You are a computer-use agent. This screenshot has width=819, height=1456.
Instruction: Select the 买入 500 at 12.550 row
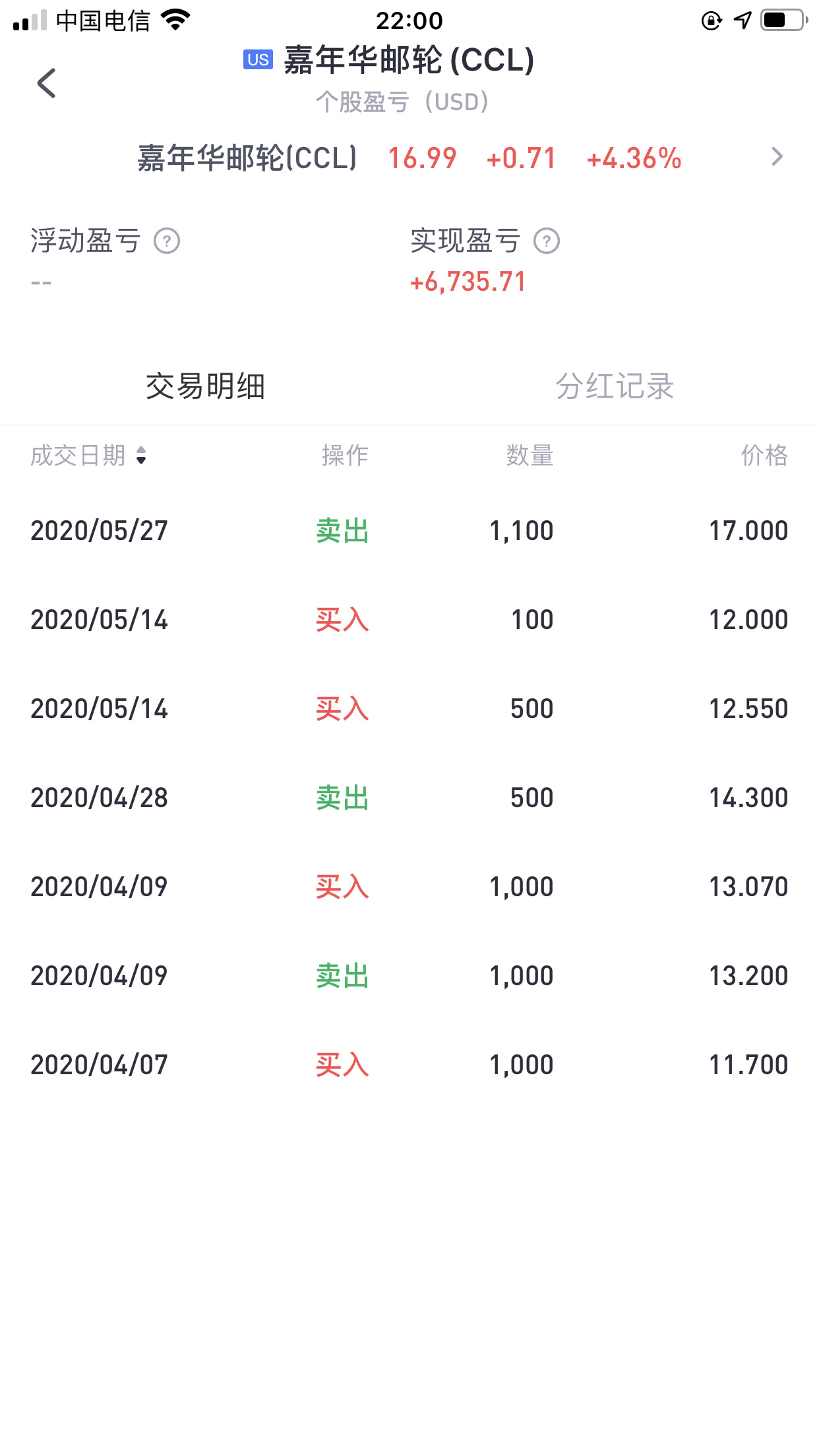click(409, 709)
